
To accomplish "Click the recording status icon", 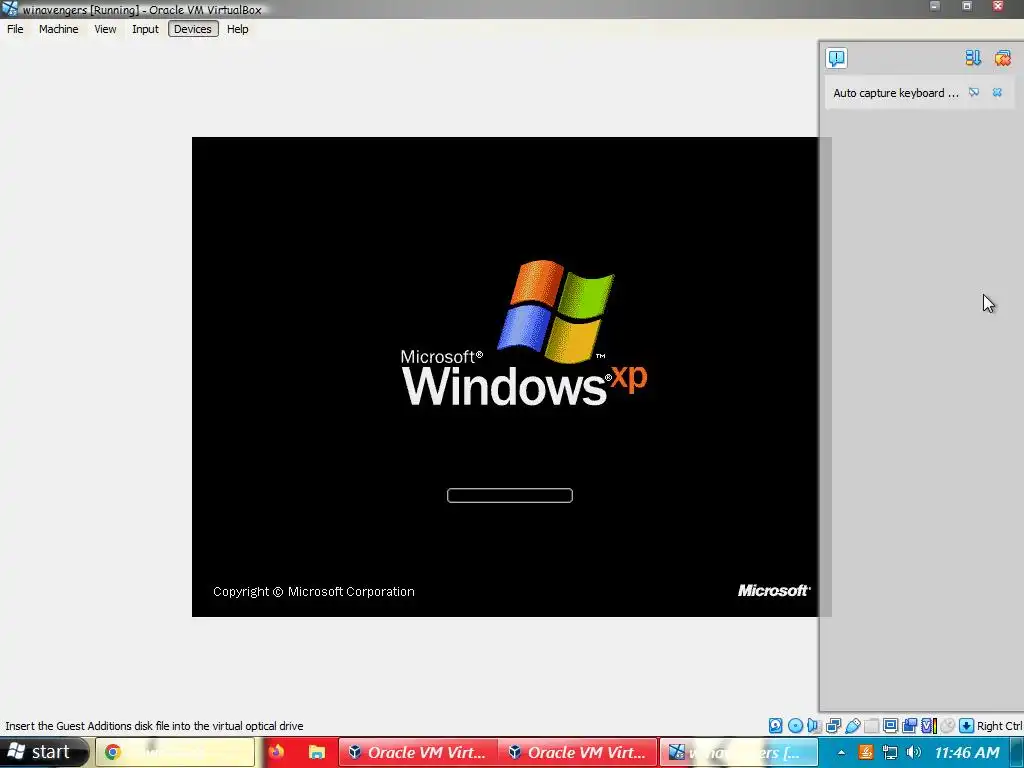I will [x=909, y=726].
